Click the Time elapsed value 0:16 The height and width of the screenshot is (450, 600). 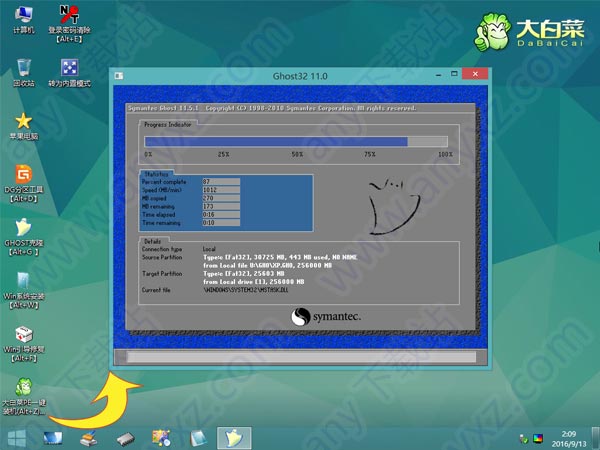(x=221, y=214)
